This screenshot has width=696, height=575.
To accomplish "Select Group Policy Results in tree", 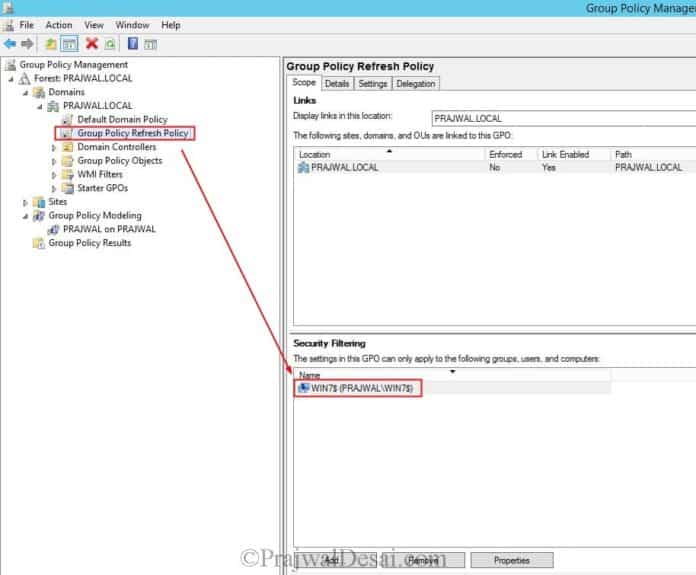I will (x=90, y=243).
